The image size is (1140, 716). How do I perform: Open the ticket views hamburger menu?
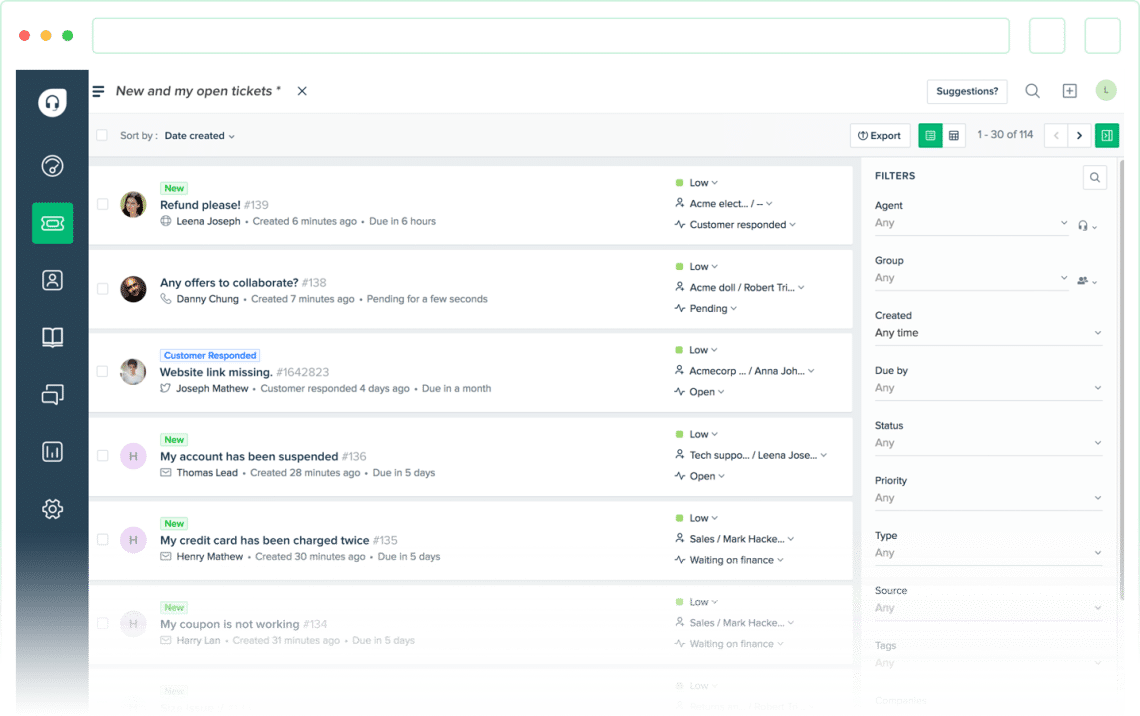pos(98,91)
